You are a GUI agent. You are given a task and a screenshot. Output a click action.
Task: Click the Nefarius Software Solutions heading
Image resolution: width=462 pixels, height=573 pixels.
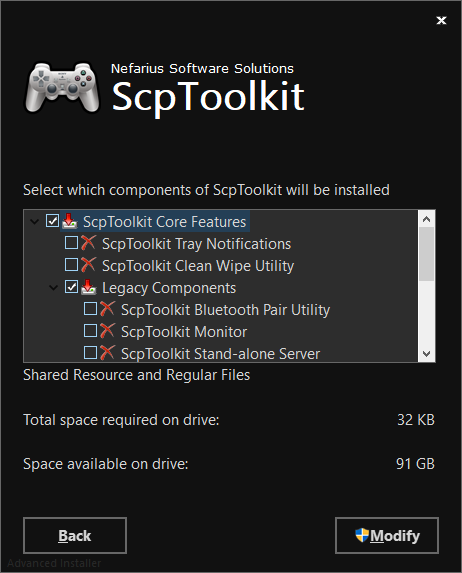coord(202,69)
